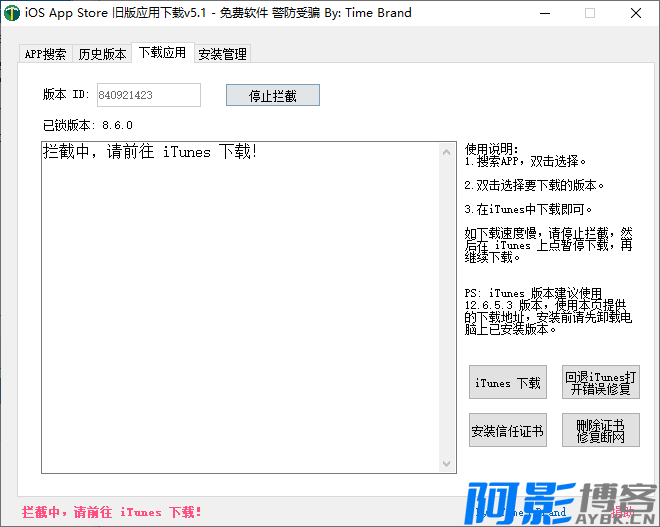This screenshot has height=527, width=660.
Task: Click the log area vertical scrollbar track
Action: 448,300
